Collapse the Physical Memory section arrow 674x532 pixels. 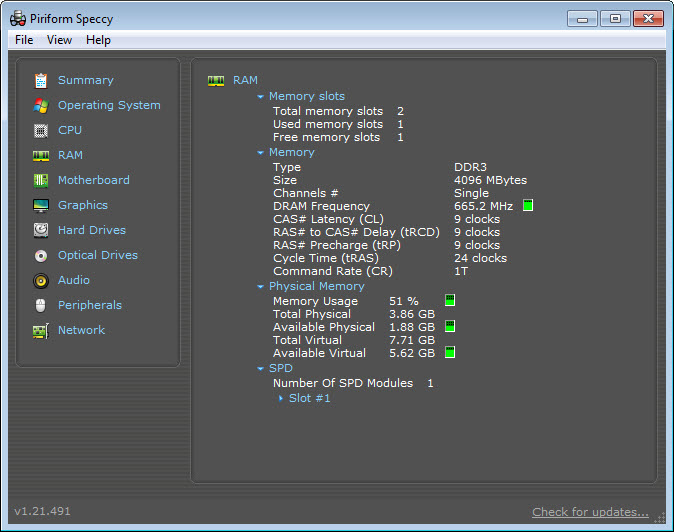260,287
